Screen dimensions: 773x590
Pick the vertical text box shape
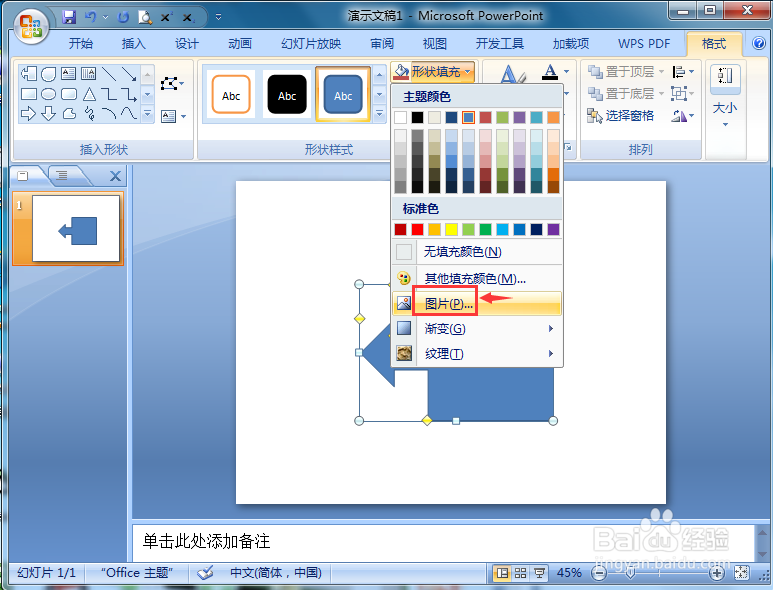click(x=88, y=74)
